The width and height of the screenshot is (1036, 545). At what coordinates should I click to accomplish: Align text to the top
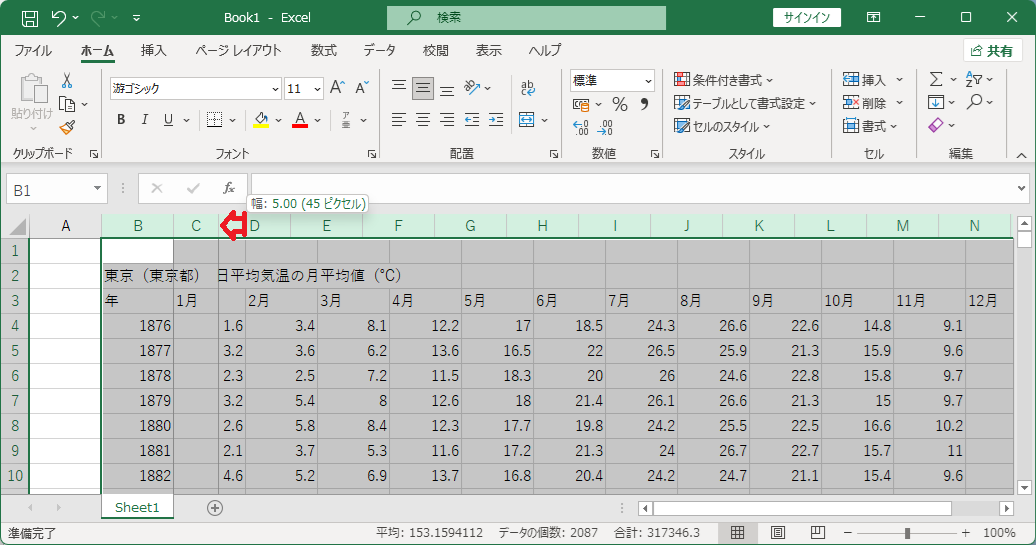pyautogui.click(x=398, y=87)
